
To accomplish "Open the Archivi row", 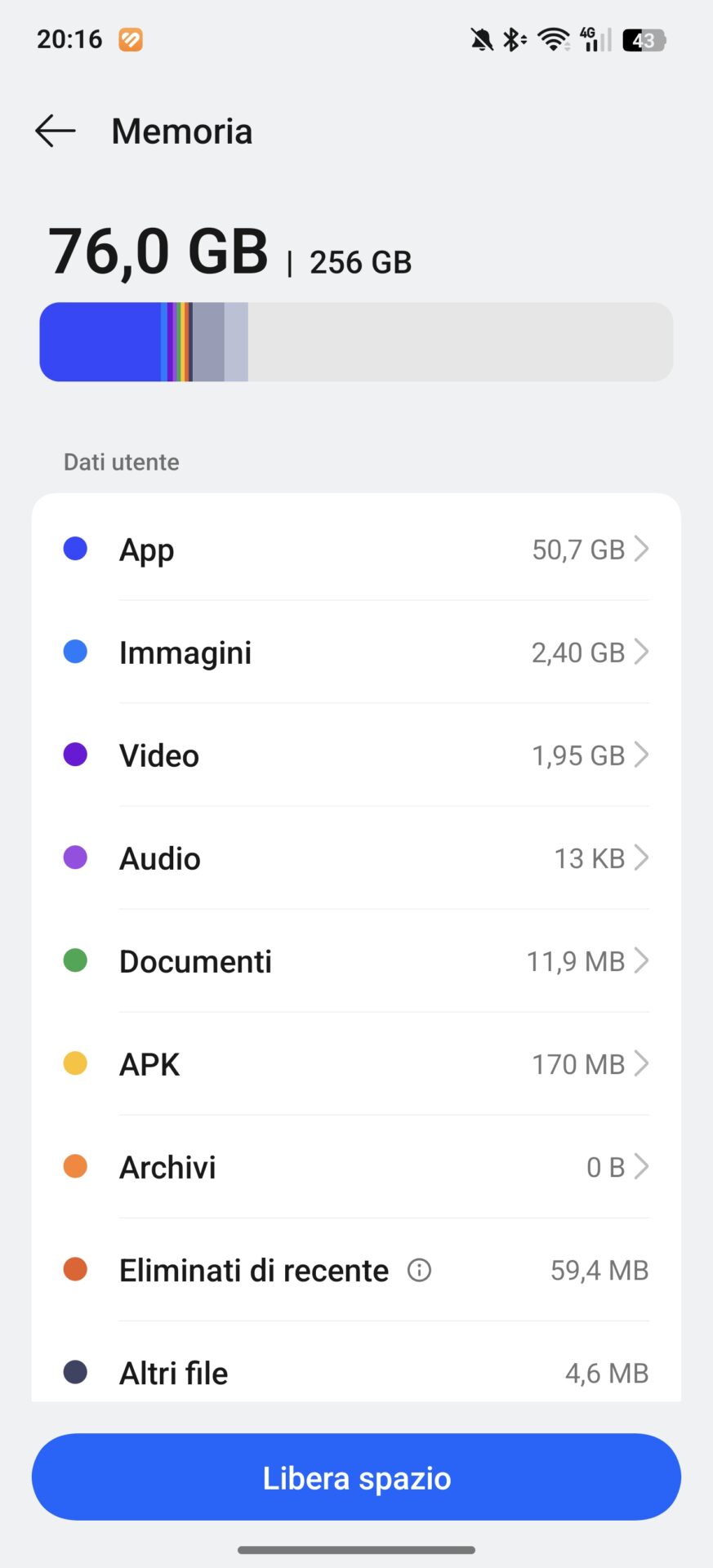I will (356, 1167).
